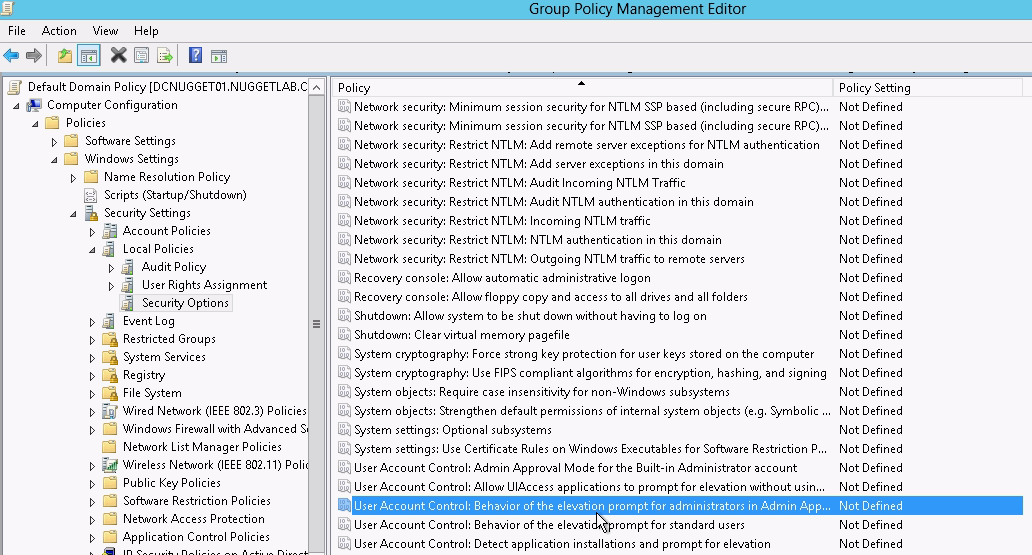Select 'Recovery console: Allow floppy copy' policy
Image resolution: width=1032 pixels, height=555 pixels.
[x=551, y=297]
